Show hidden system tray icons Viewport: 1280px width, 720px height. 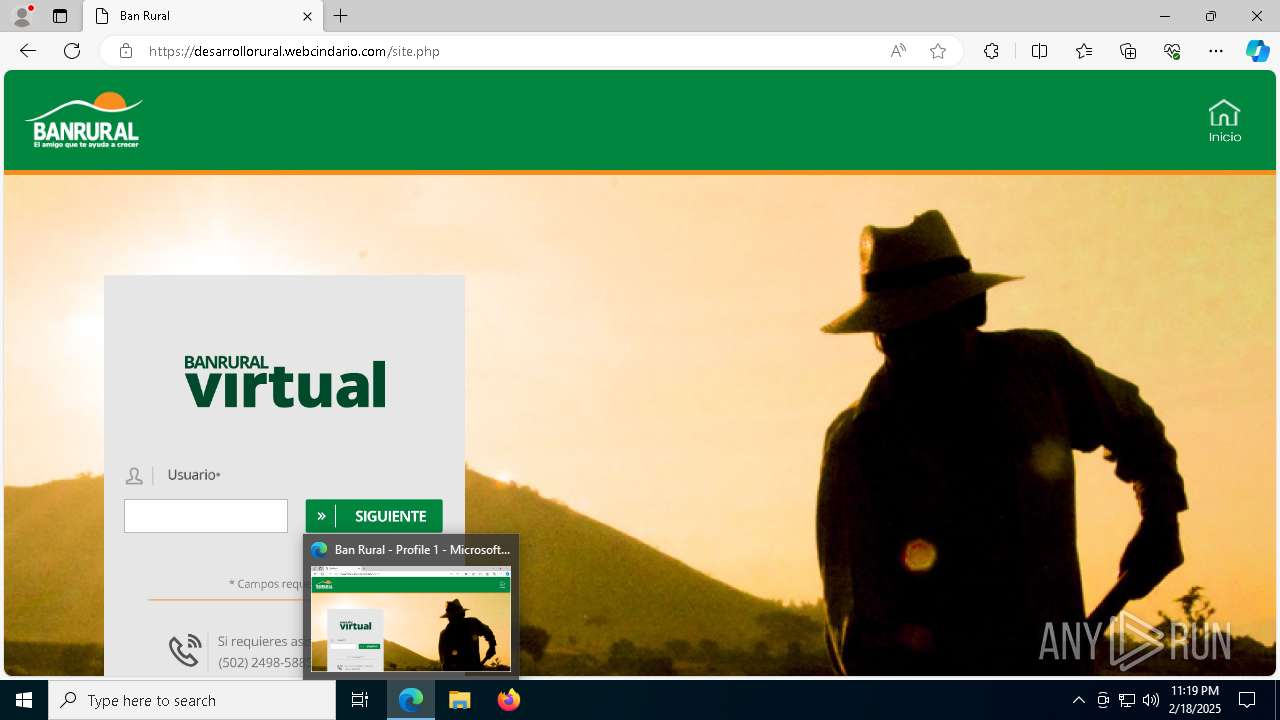point(1078,700)
